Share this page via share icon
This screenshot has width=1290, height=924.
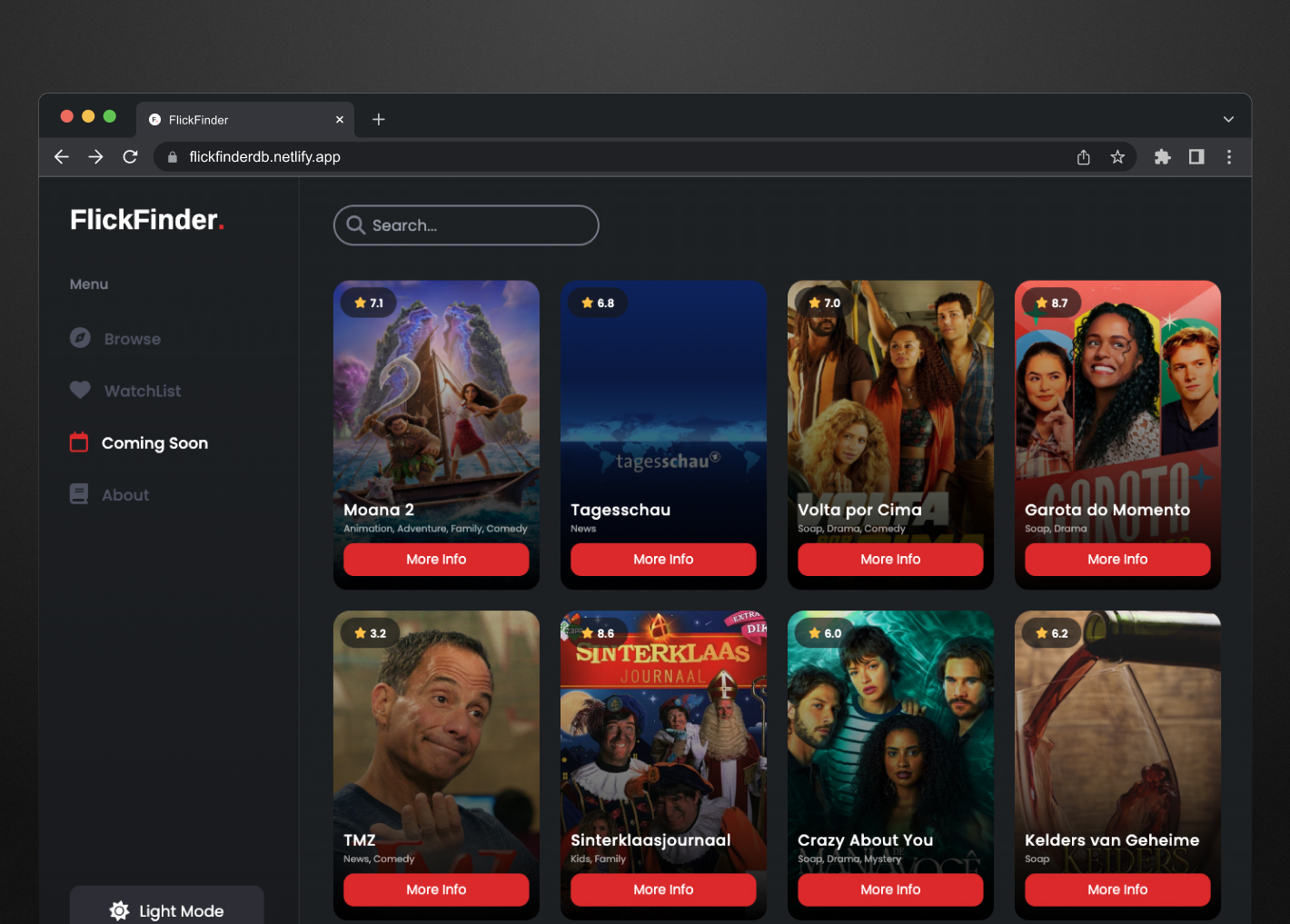click(1083, 157)
